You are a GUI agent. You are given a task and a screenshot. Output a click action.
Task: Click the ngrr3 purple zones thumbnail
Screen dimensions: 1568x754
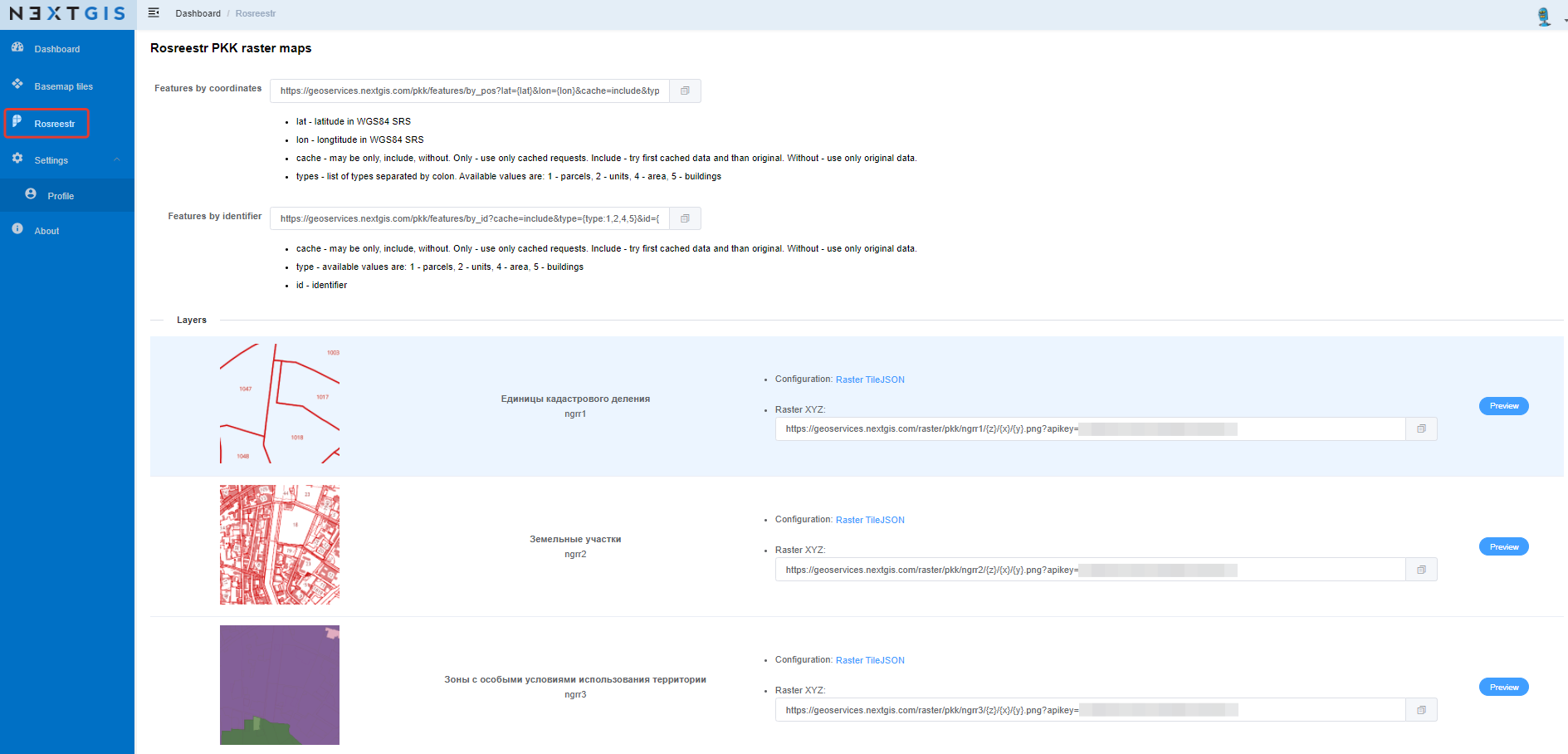point(280,685)
